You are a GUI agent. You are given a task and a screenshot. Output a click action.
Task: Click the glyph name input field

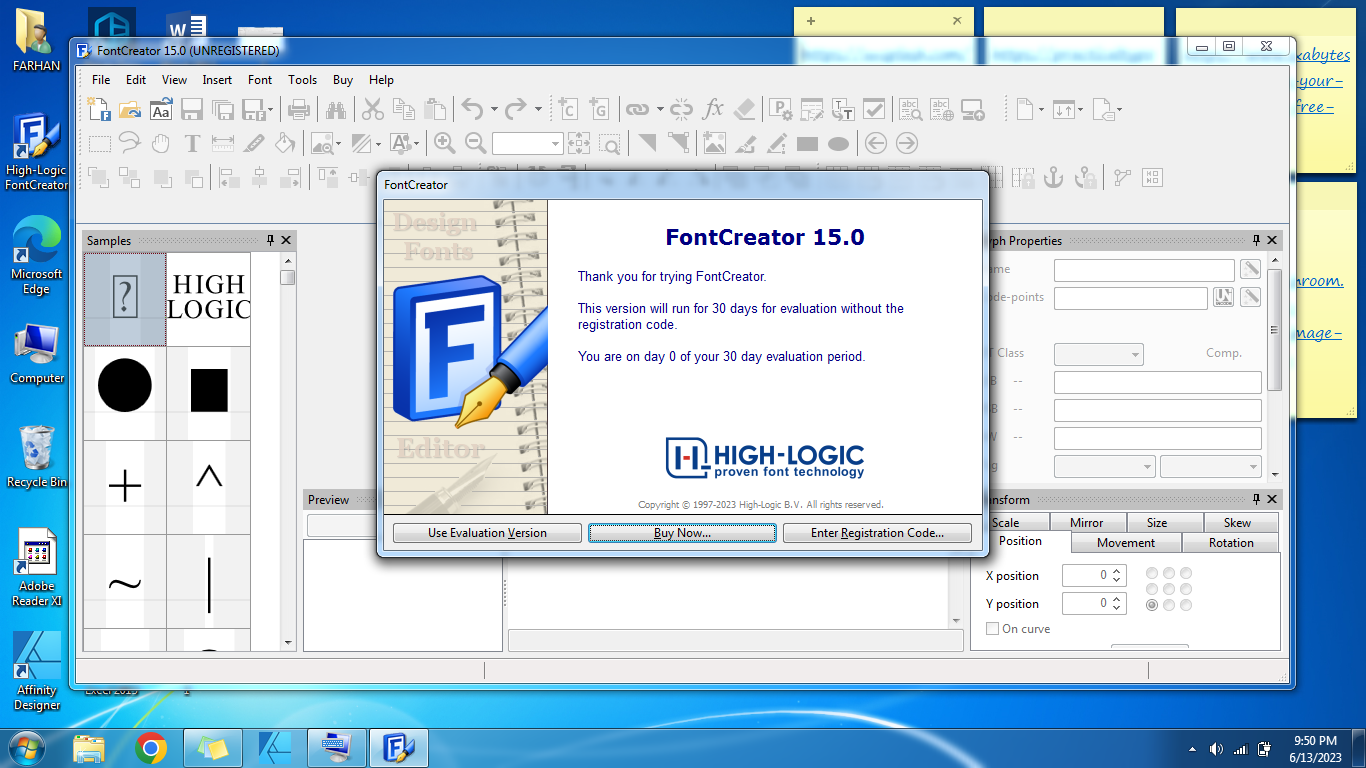tap(1144, 270)
